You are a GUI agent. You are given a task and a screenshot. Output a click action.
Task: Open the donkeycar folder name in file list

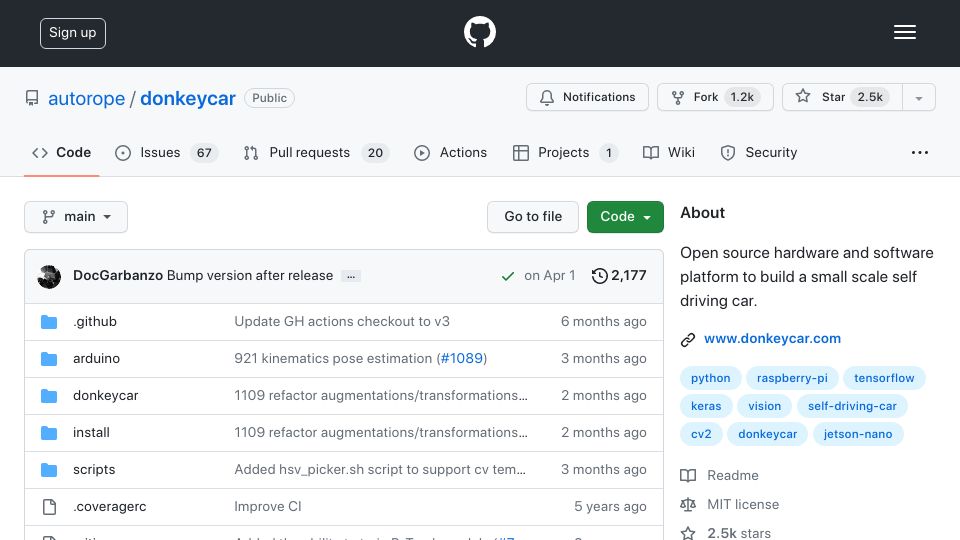[105, 396]
